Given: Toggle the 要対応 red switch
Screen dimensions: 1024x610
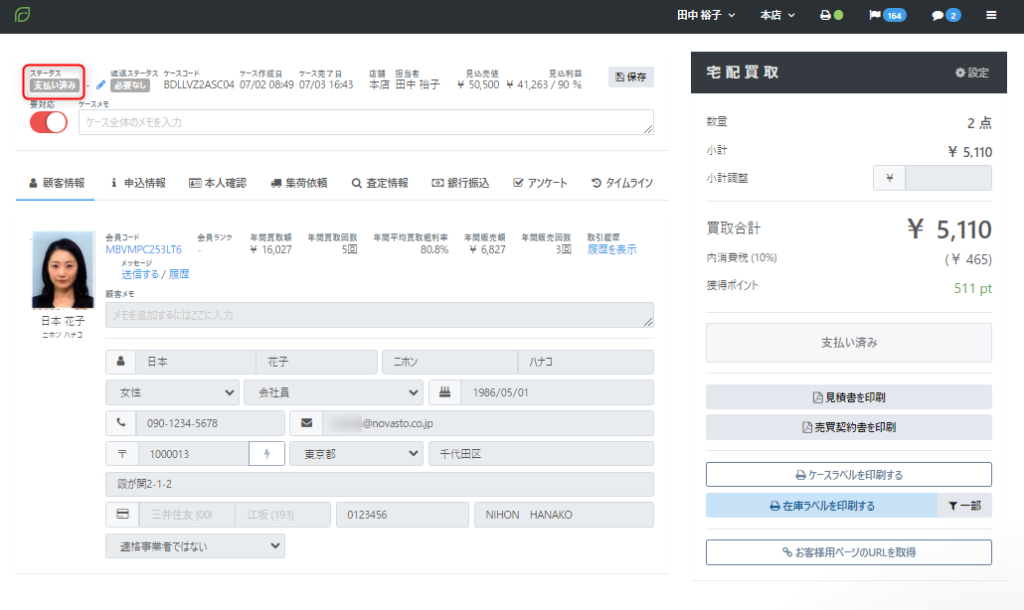Looking at the screenshot, I should click(49, 122).
